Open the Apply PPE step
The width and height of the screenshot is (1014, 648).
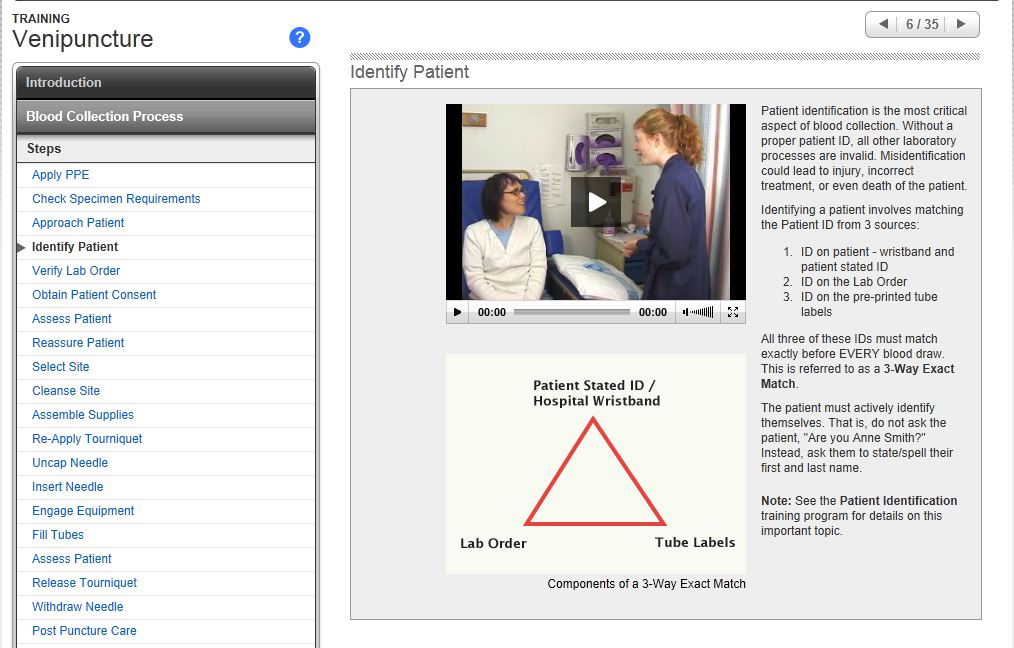(x=61, y=175)
